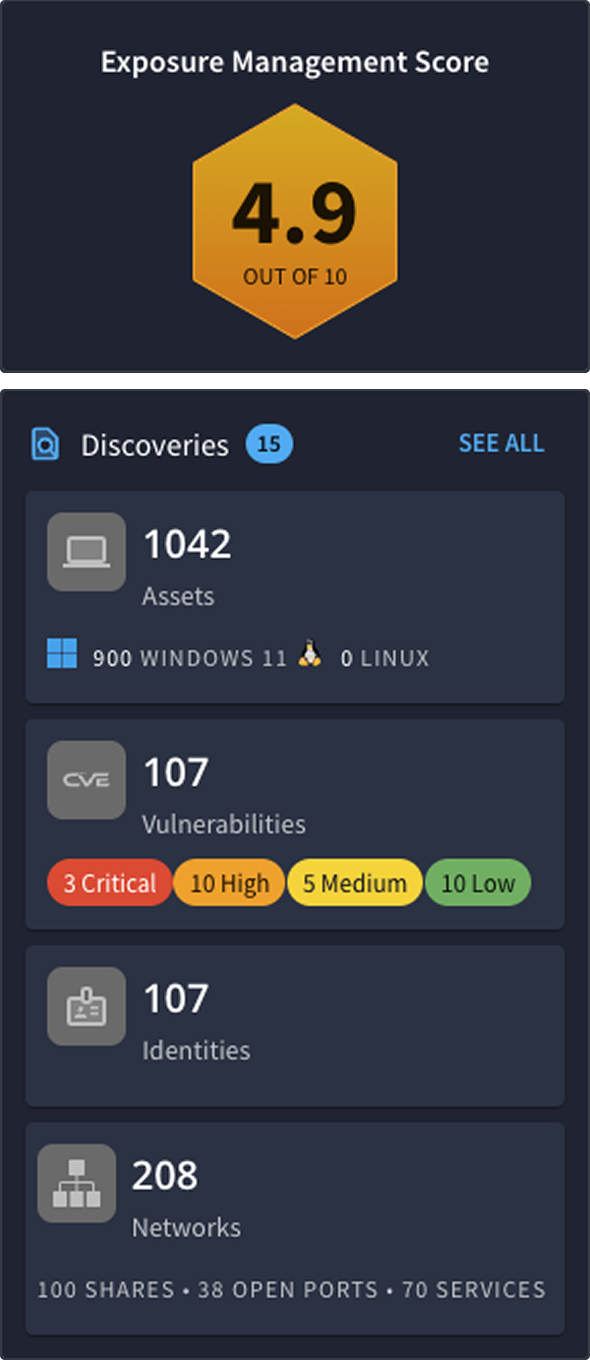Click the 900 Windows 11 label

tap(190, 658)
